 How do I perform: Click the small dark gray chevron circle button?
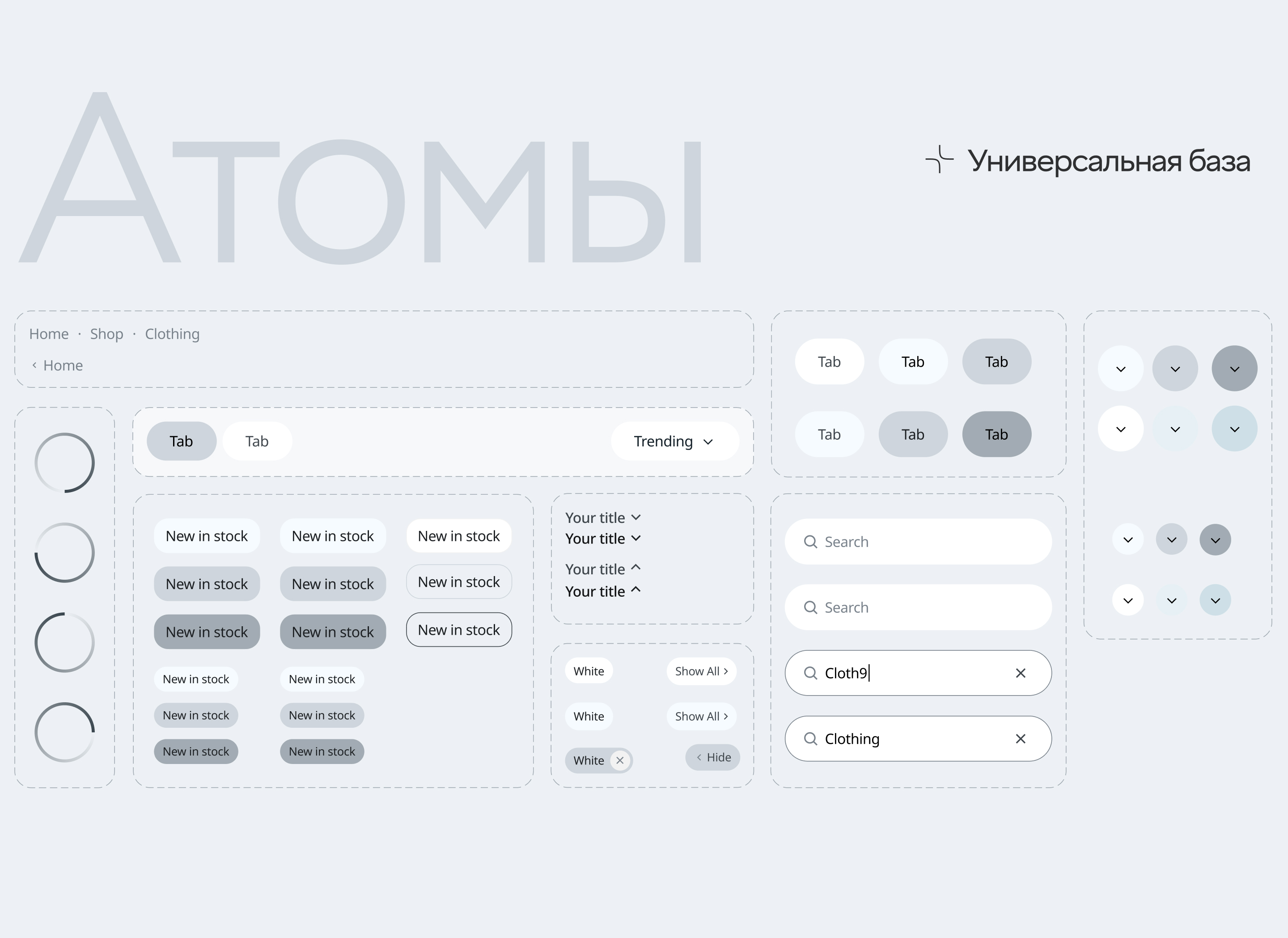pyautogui.click(x=1215, y=540)
